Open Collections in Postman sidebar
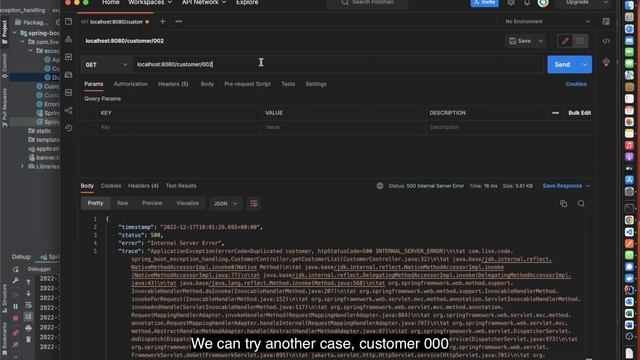 69,22
